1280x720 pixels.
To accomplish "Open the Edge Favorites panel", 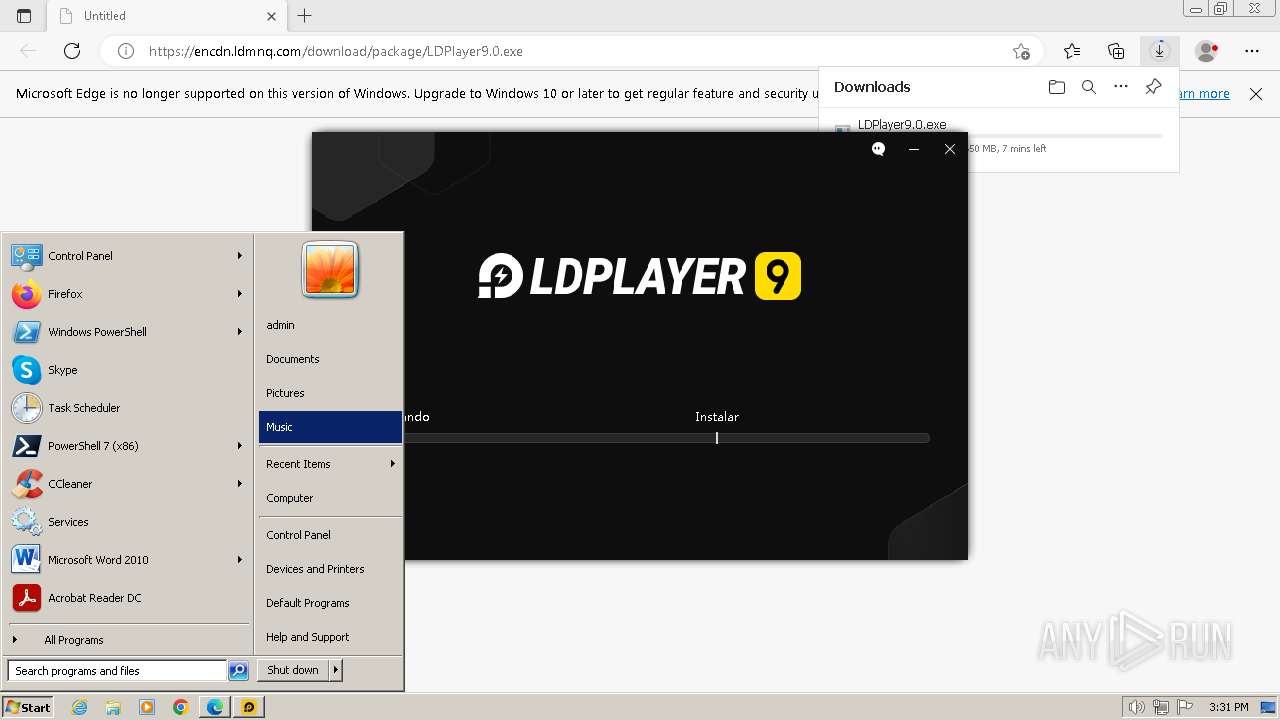I will pyautogui.click(x=1072, y=51).
